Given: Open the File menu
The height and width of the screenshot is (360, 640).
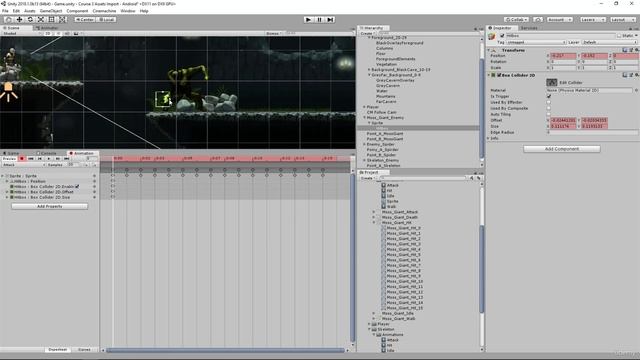Looking at the screenshot, I should pos(5,11).
